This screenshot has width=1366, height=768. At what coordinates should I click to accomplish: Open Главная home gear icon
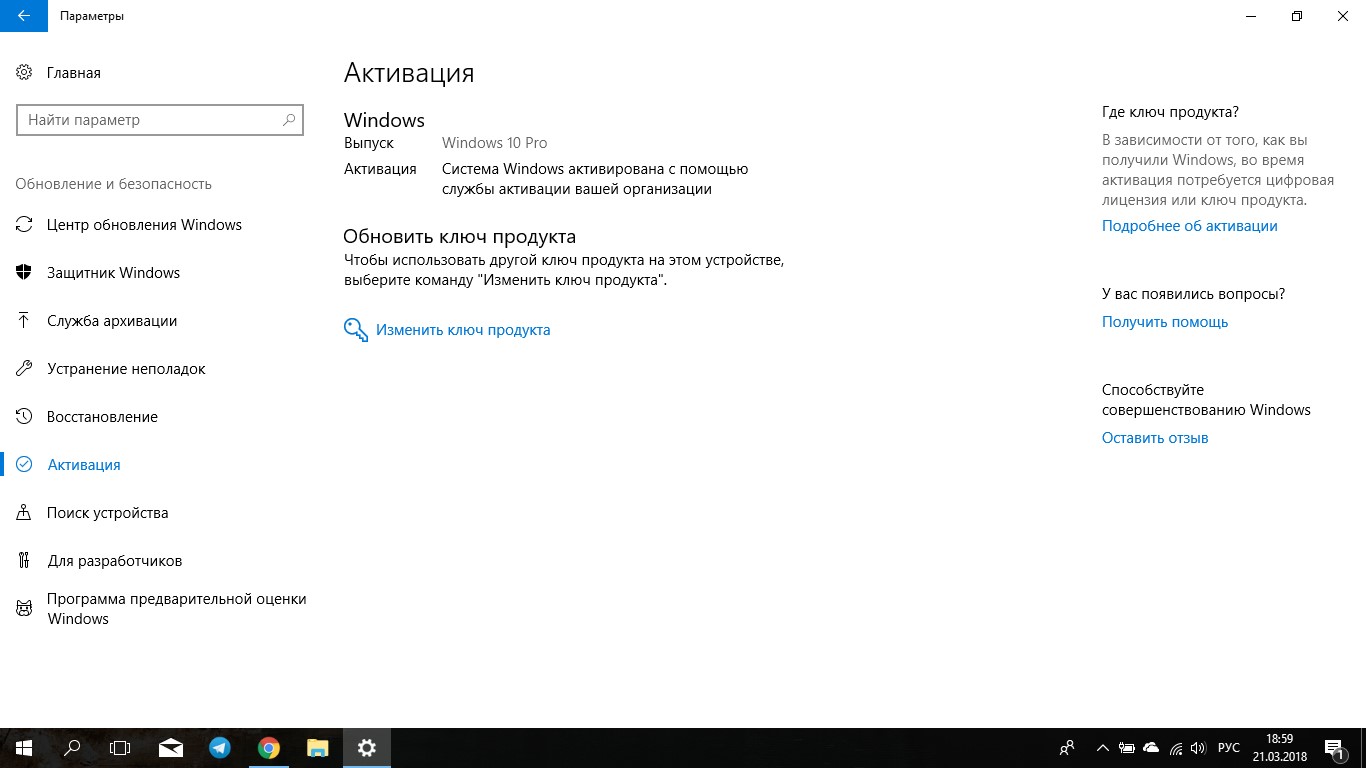24,73
